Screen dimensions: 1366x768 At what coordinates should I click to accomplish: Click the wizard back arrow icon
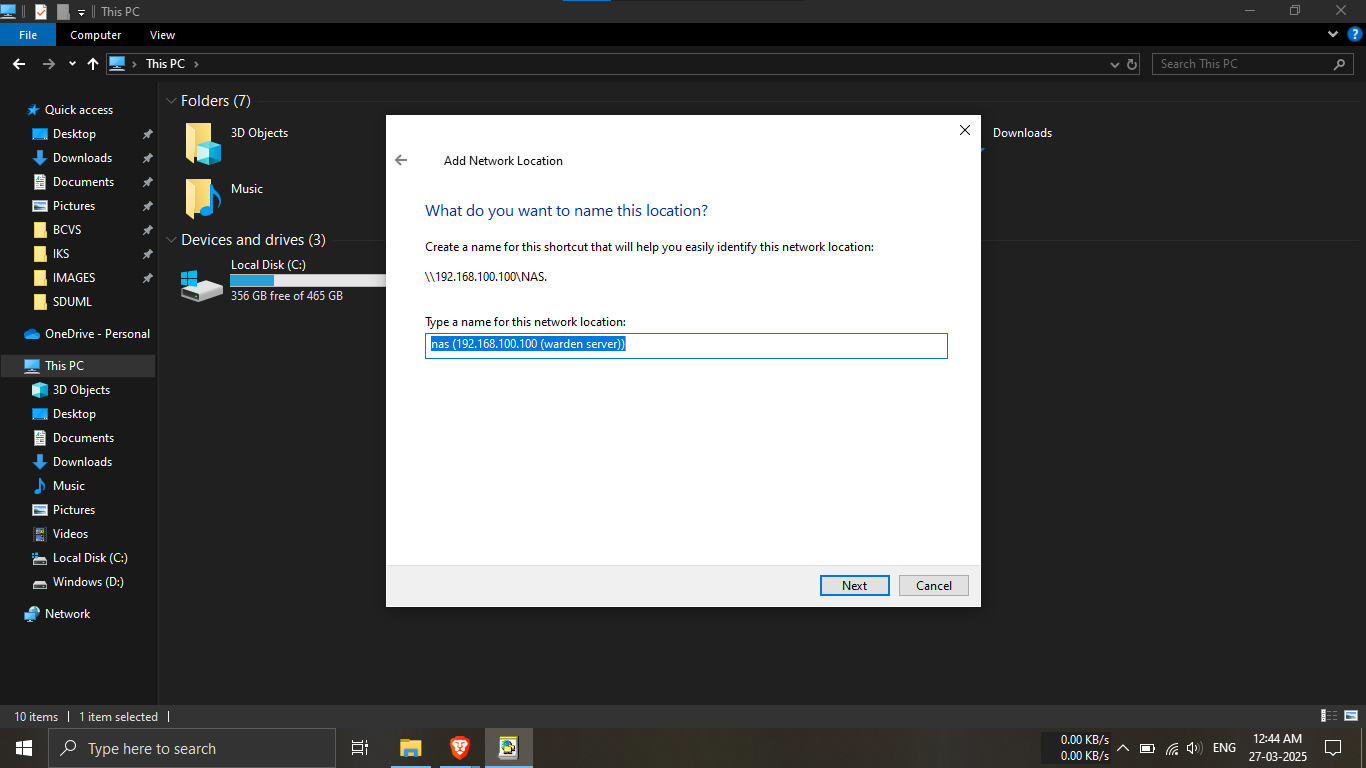coord(401,160)
